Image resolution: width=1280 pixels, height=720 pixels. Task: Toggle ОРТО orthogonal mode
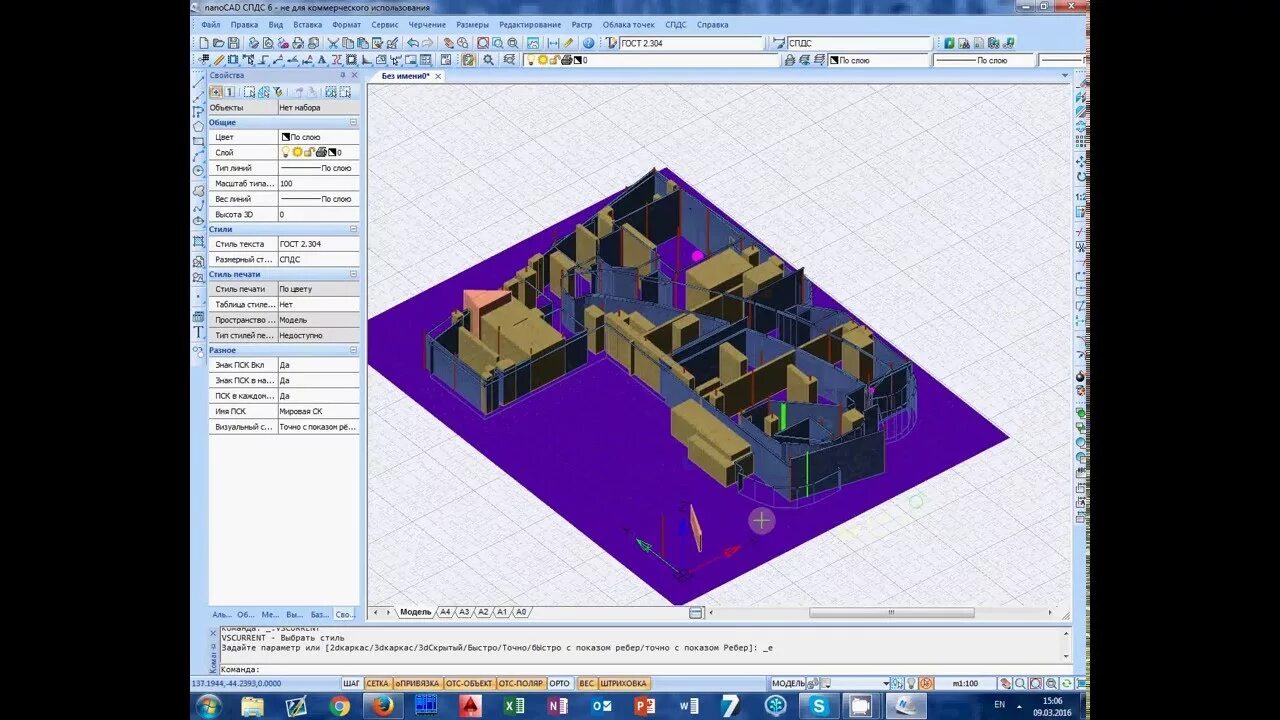pos(560,683)
